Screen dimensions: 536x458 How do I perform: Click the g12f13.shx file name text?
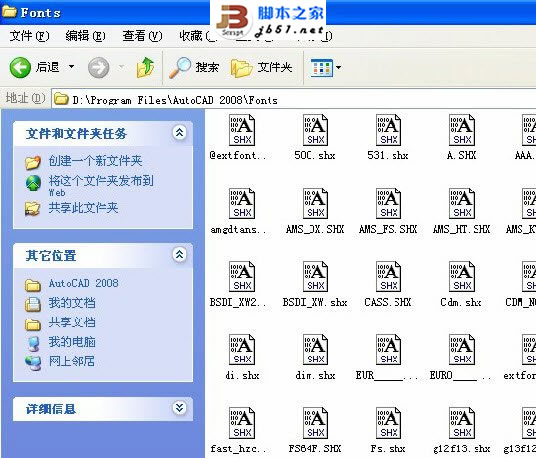tap(461, 448)
